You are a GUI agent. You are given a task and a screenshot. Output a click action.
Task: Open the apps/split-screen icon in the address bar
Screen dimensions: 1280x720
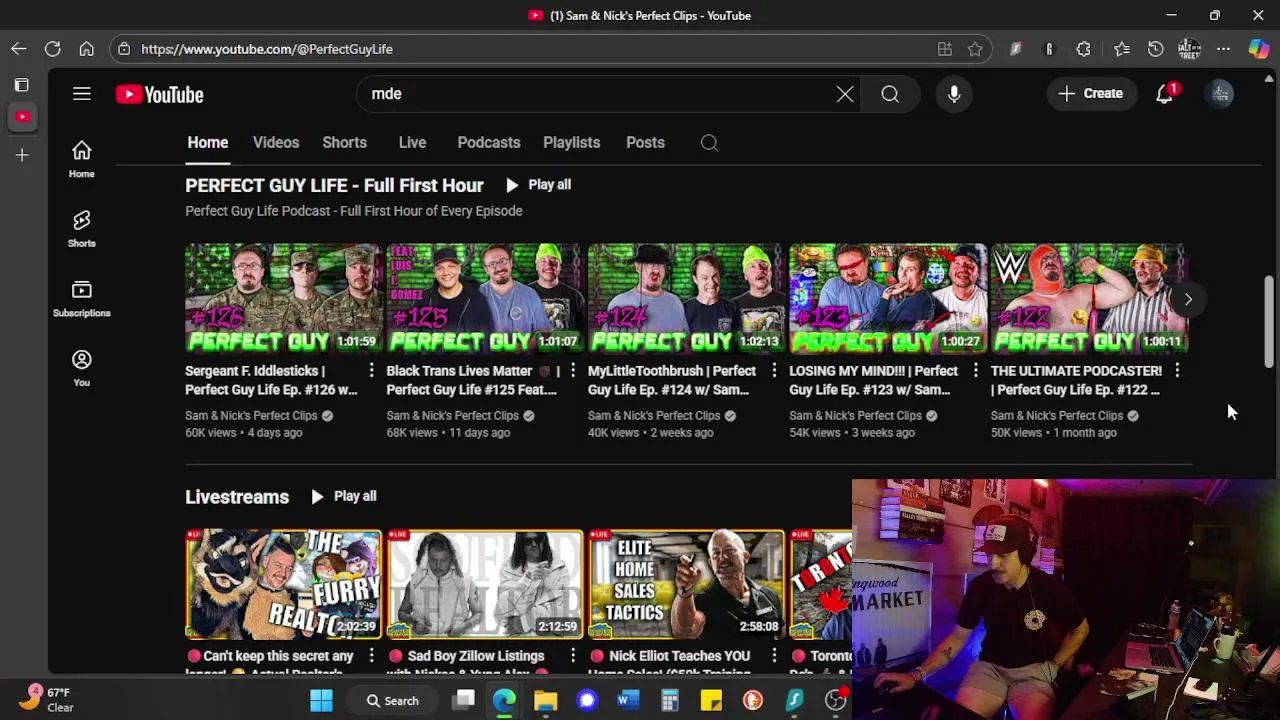click(945, 49)
